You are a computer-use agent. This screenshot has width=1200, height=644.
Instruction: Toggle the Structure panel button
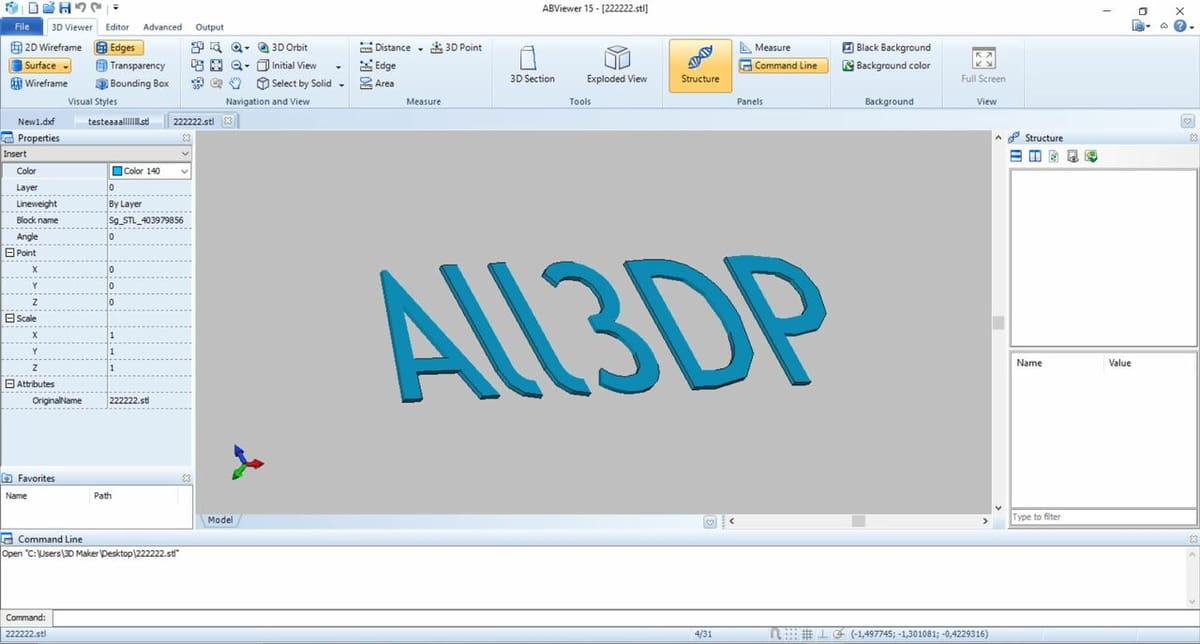[700, 65]
